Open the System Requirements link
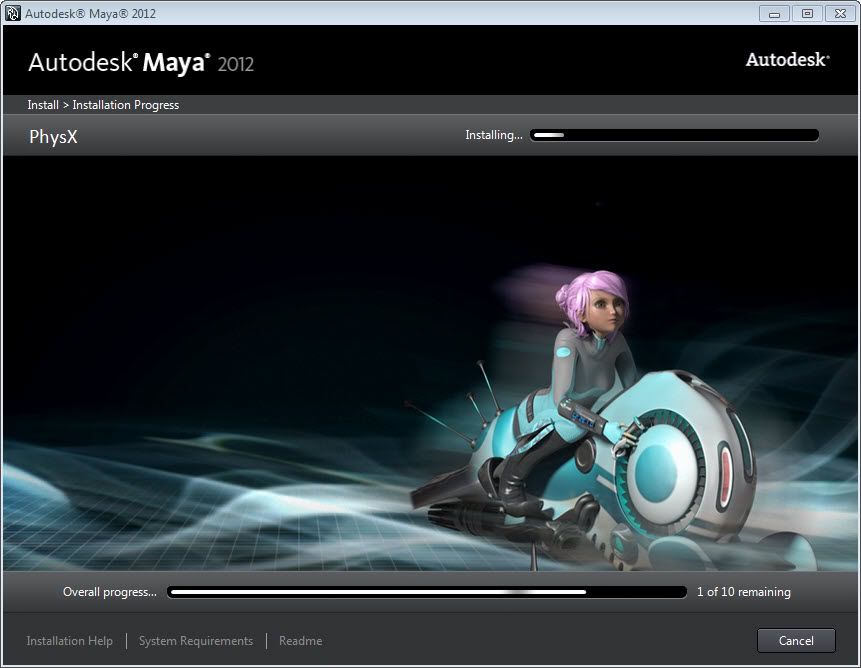The height and width of the screenshot is (668, 861). [x=196, y=641]
